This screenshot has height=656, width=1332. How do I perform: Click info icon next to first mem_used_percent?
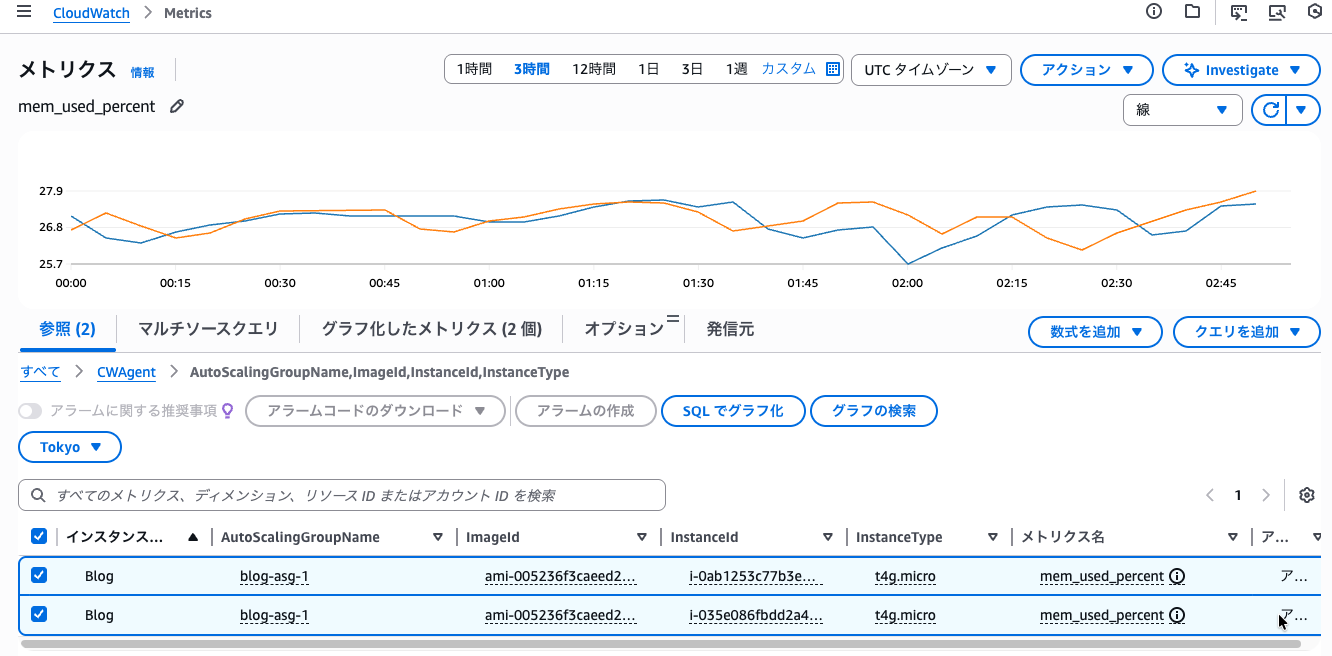point(1177,576)
